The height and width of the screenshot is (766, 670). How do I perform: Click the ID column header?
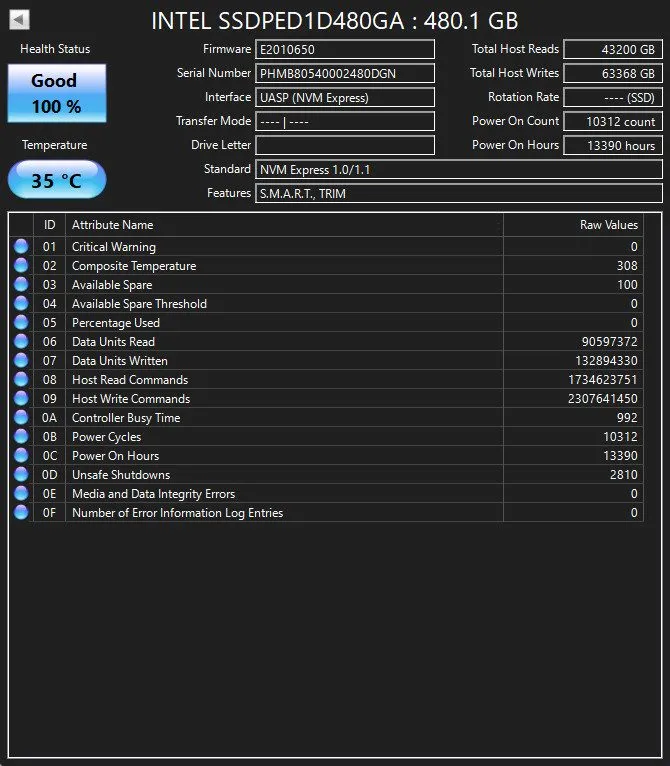(x=49, y=225)
